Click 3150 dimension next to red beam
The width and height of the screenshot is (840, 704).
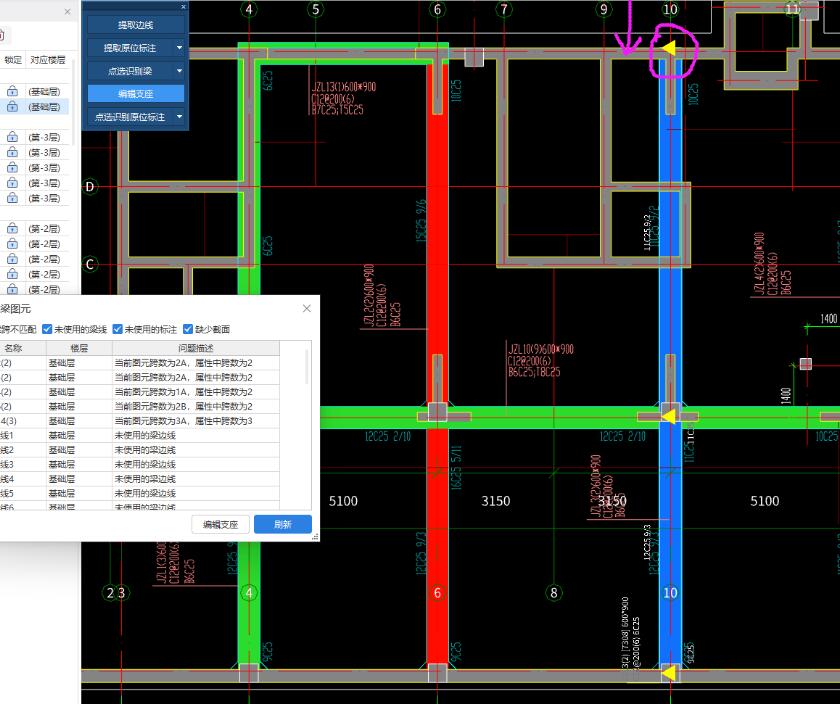click(x=496, y=501)
